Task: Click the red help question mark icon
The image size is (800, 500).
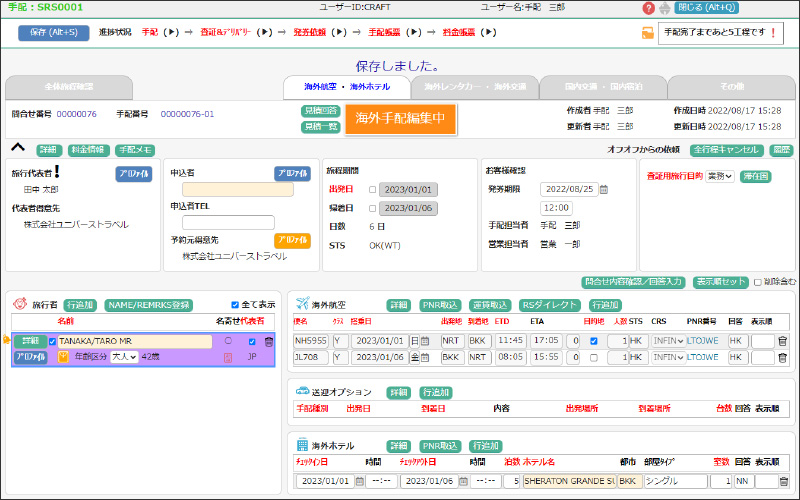Action: [x=648, y=8]
